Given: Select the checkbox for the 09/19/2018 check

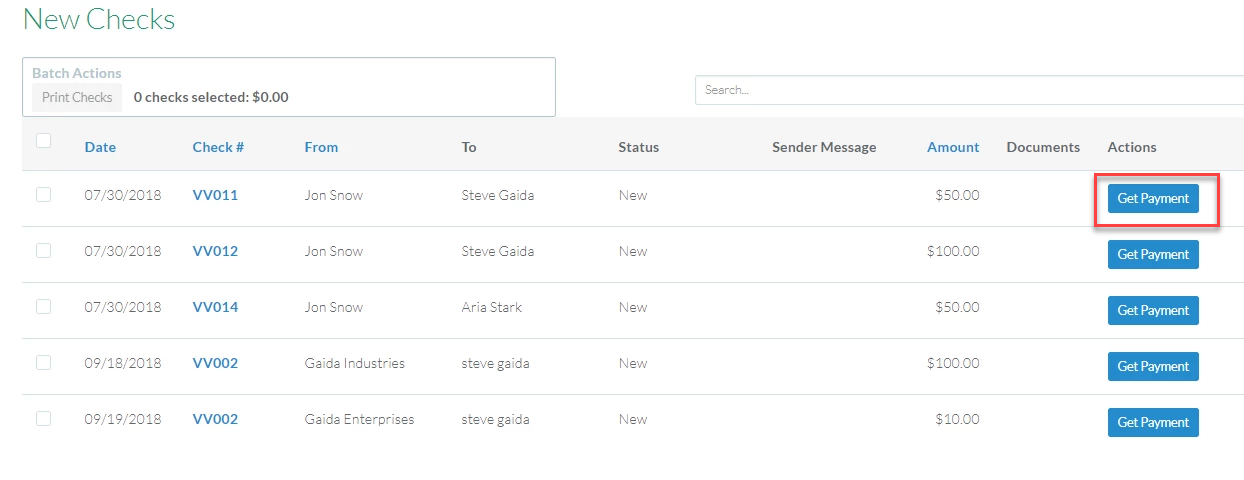Looking at the screenshot, I should pyautogui.click(x=44, y=419).
